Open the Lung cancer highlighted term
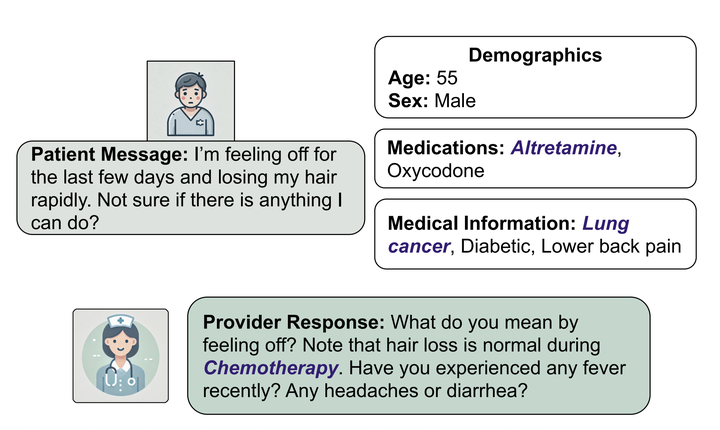The width and height of the screenshot is (720, 430). [x=508, y=235]
